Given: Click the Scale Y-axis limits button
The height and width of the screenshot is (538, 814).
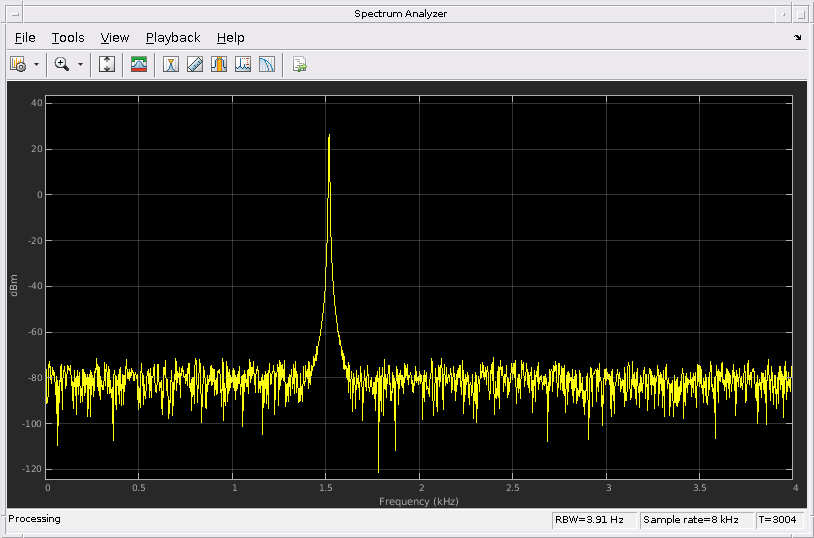Looking at the screenshot, I should pyautogui.click(x=106, y=64).
